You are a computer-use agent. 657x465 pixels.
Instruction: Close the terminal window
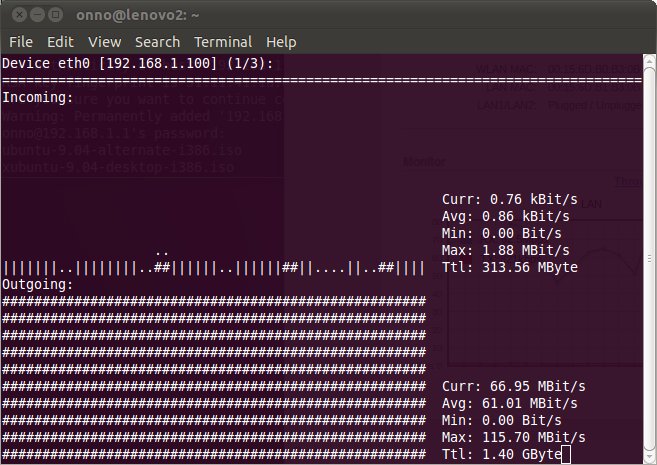(x=16, y=14)
